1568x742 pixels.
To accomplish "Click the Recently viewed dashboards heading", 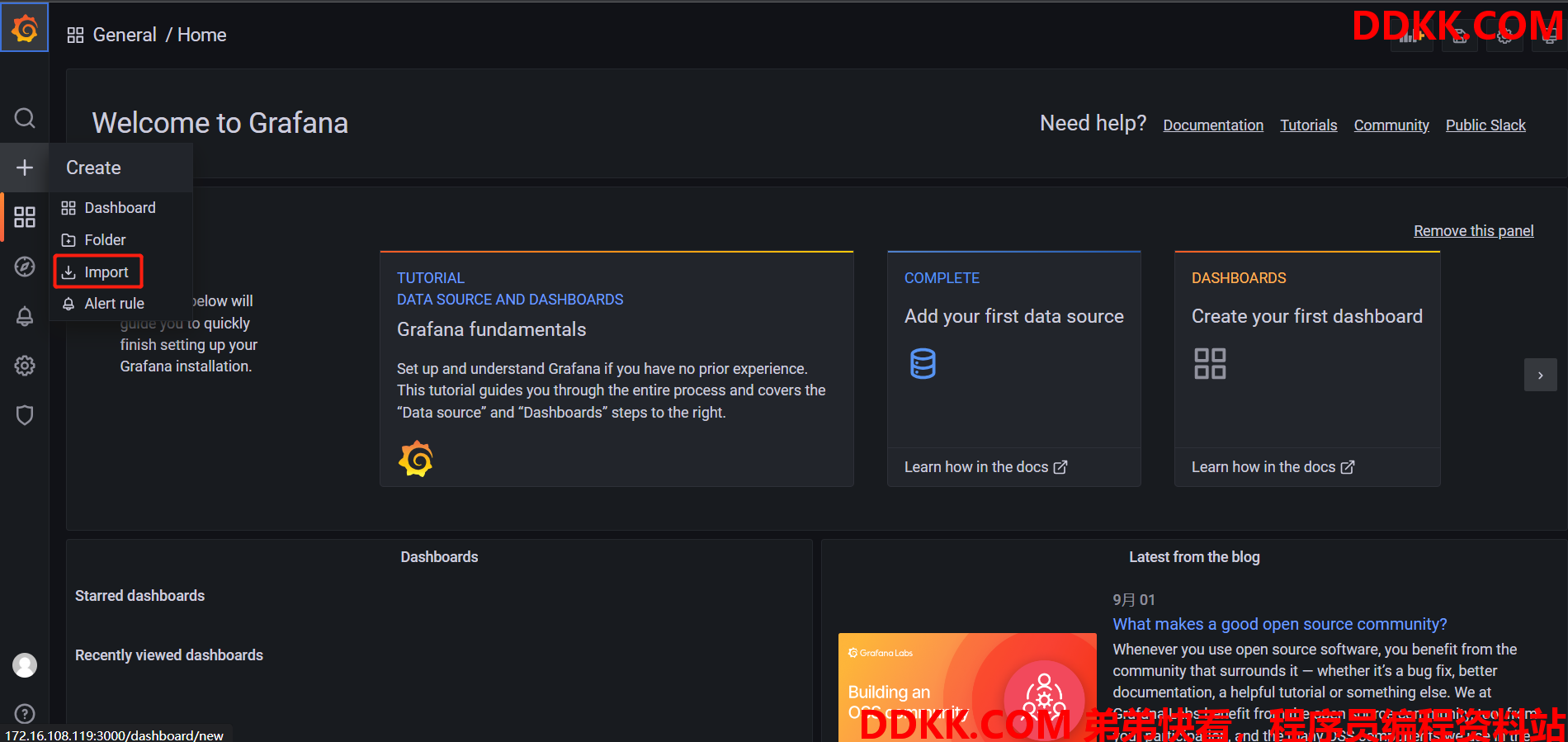I will [169, 655].
